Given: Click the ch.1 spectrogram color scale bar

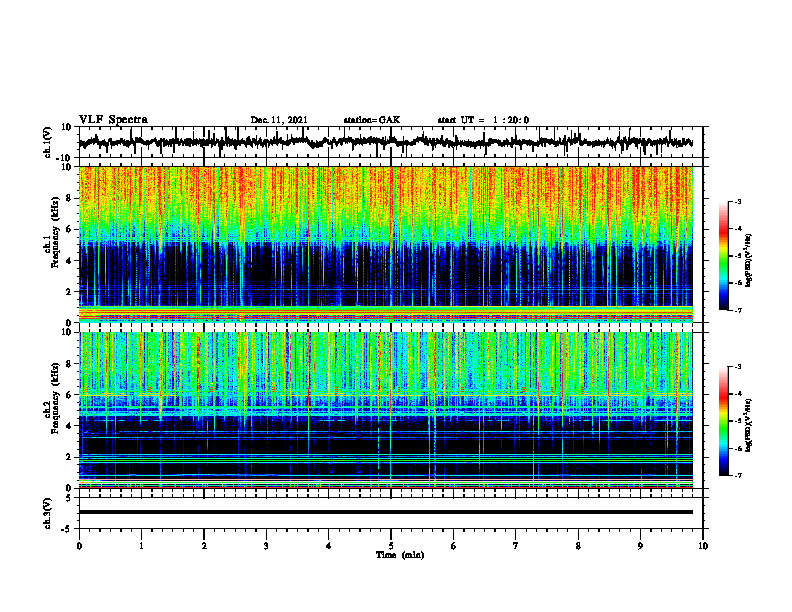Looking at the screenshot, I should point(723,256).
